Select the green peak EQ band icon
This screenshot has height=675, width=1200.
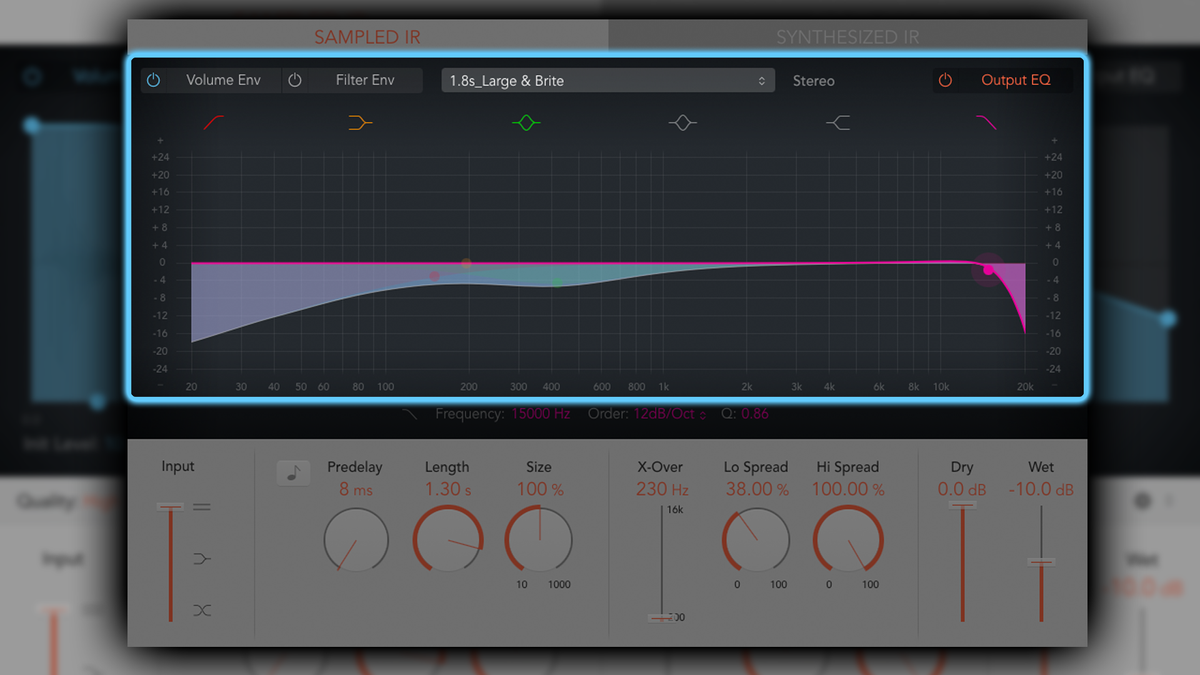tap(527, 122)
